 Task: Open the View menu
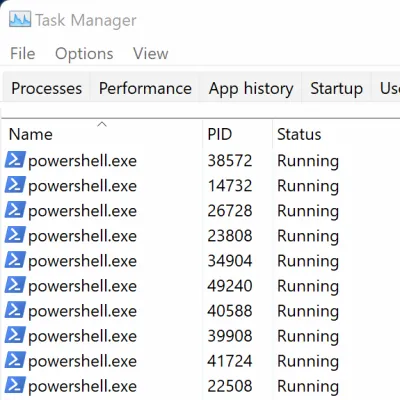151,53
